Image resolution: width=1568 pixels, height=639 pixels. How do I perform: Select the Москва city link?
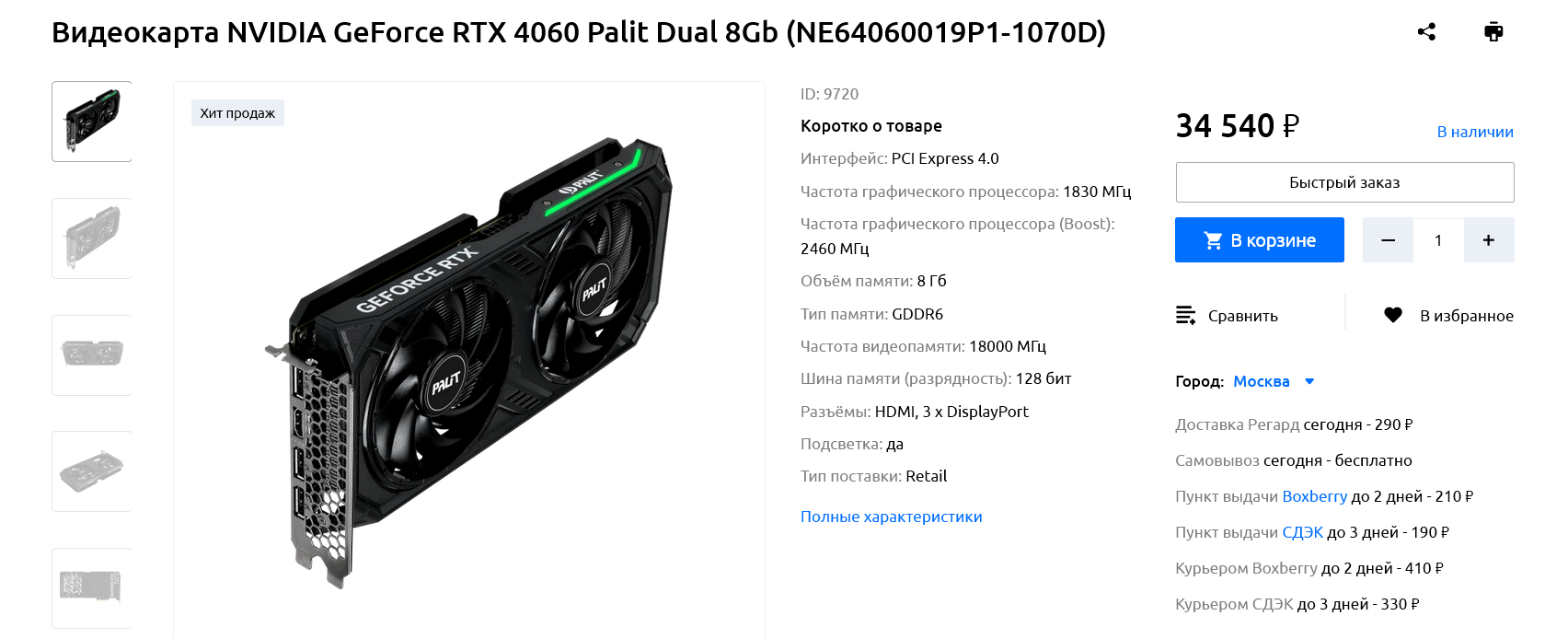pos(1261,381)
